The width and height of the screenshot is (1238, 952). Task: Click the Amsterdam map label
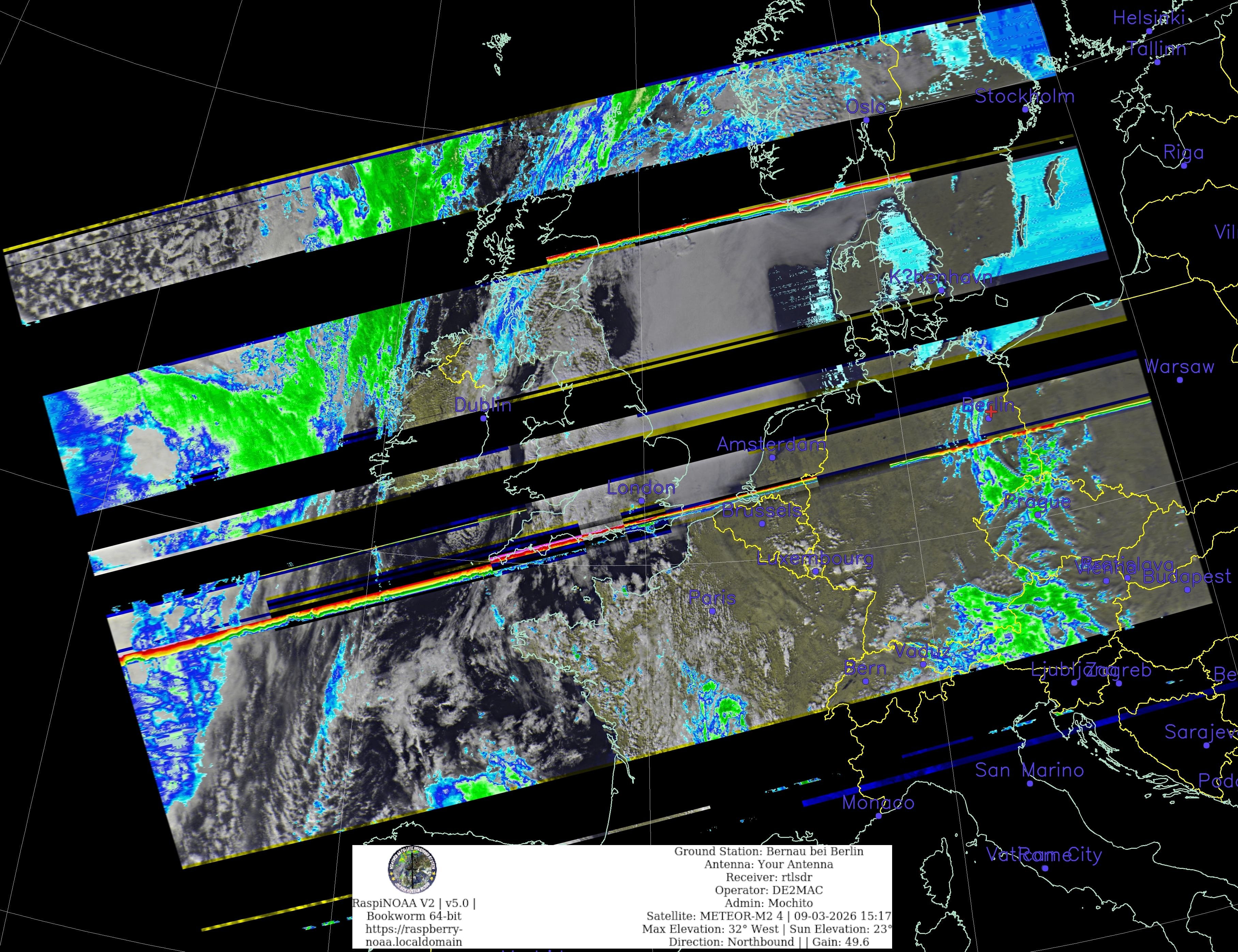tap(771, 444)
